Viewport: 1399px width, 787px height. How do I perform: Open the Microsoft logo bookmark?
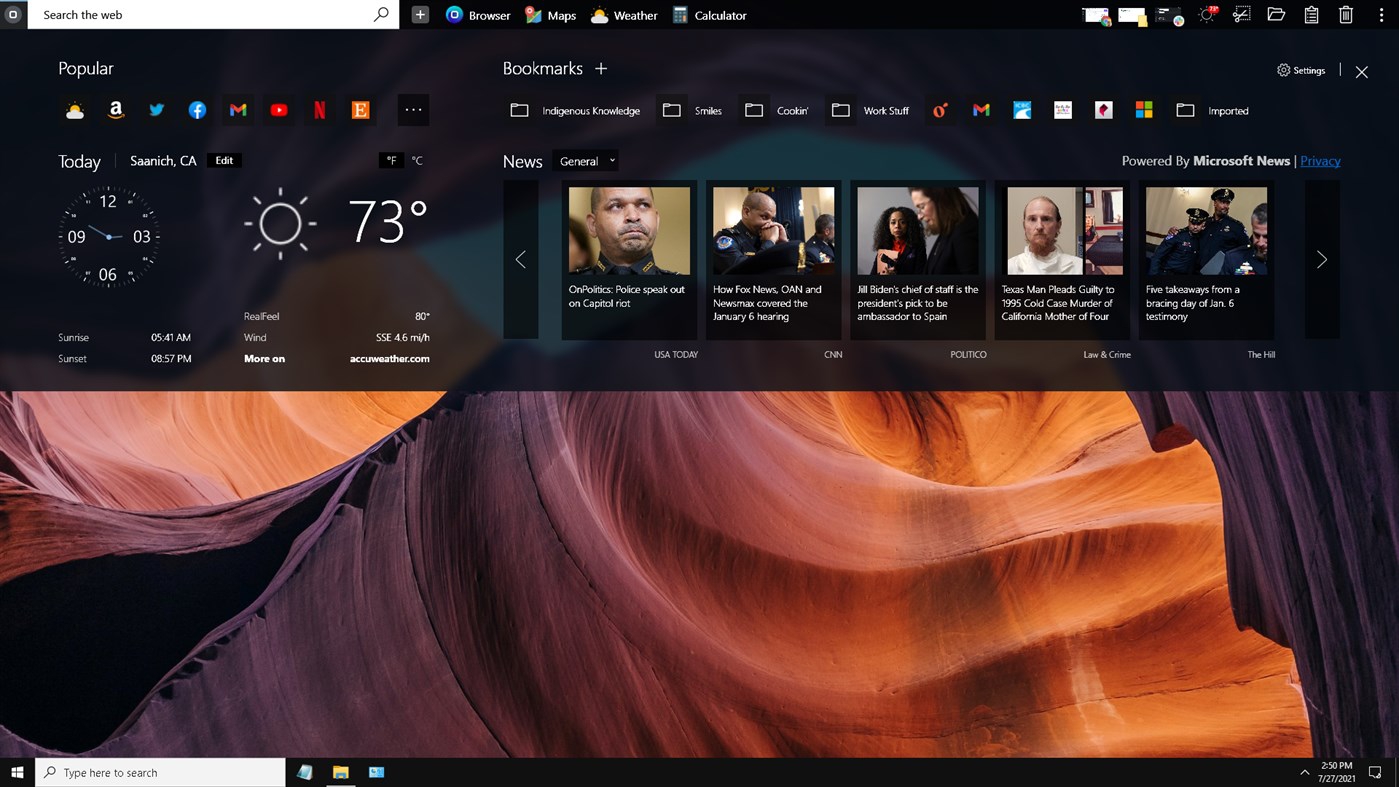click(1144, 110)
